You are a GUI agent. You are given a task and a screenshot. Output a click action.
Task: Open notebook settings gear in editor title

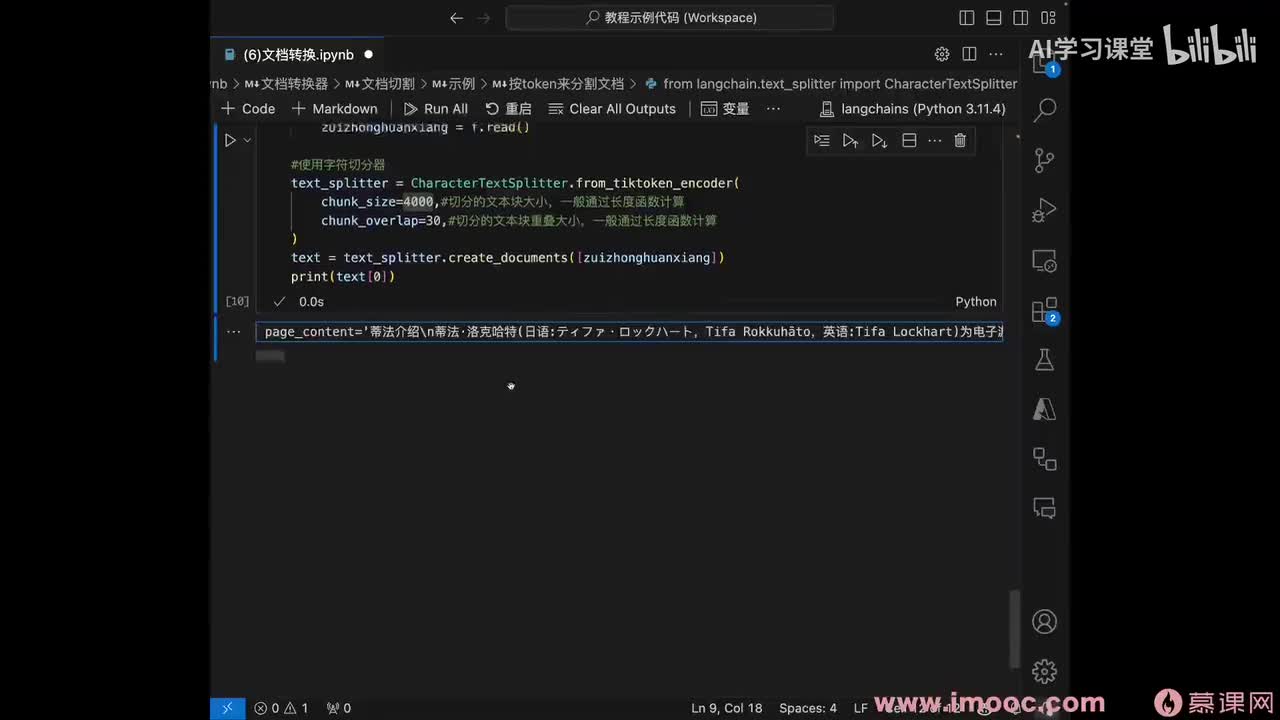coord(942,54)
